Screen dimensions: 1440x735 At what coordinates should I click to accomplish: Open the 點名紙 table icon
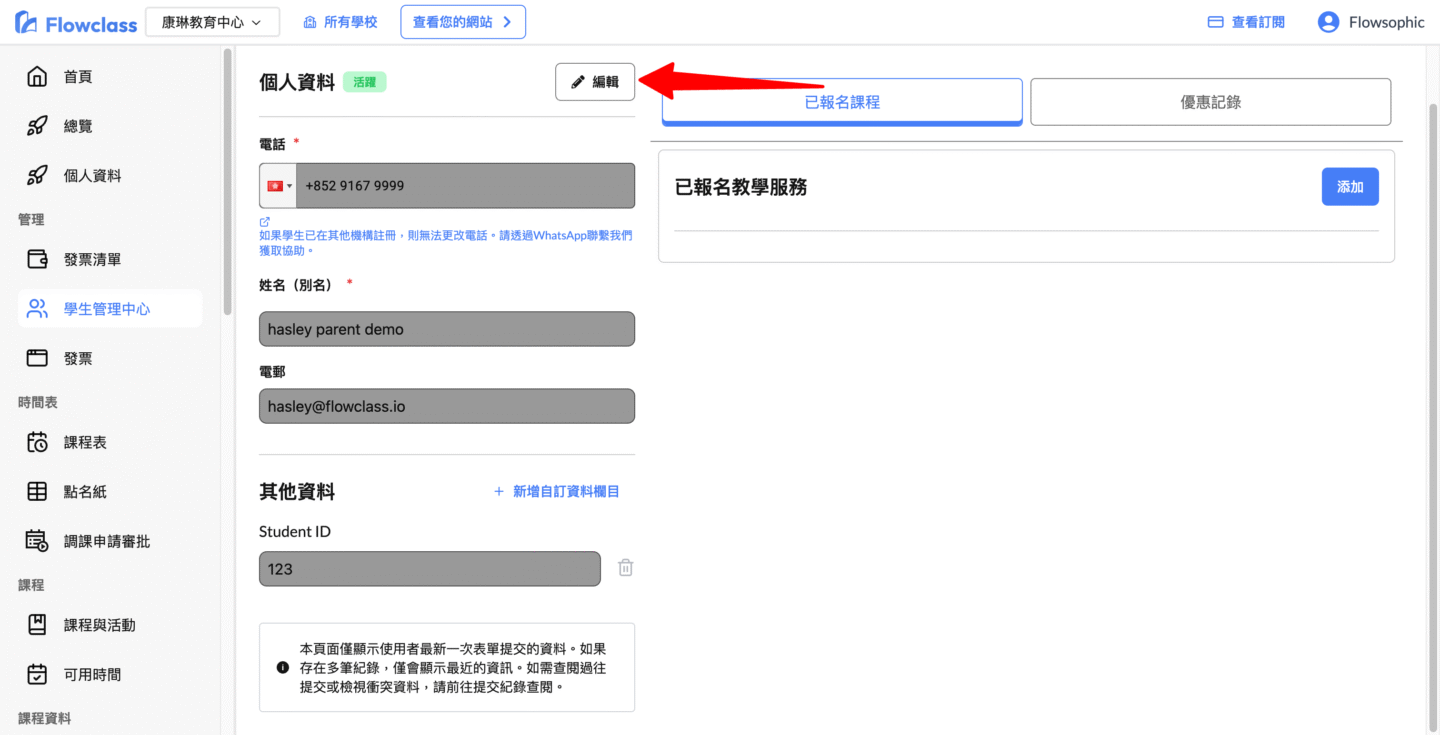pyautogui.click(x=37, y=491)
